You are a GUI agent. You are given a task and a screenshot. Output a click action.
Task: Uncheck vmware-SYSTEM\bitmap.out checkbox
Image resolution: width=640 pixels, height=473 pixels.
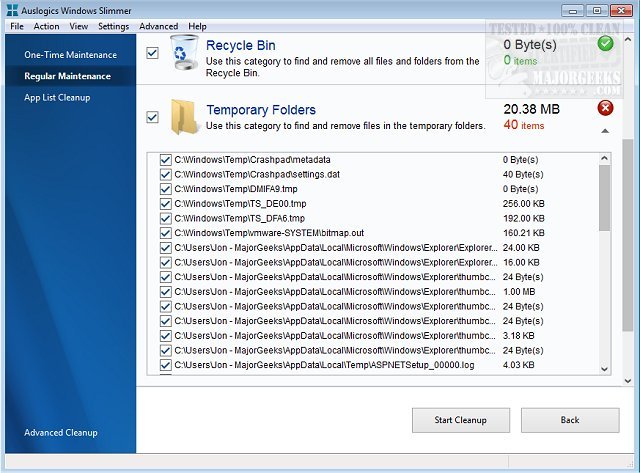pyautogui.click(x=165, y=233)
